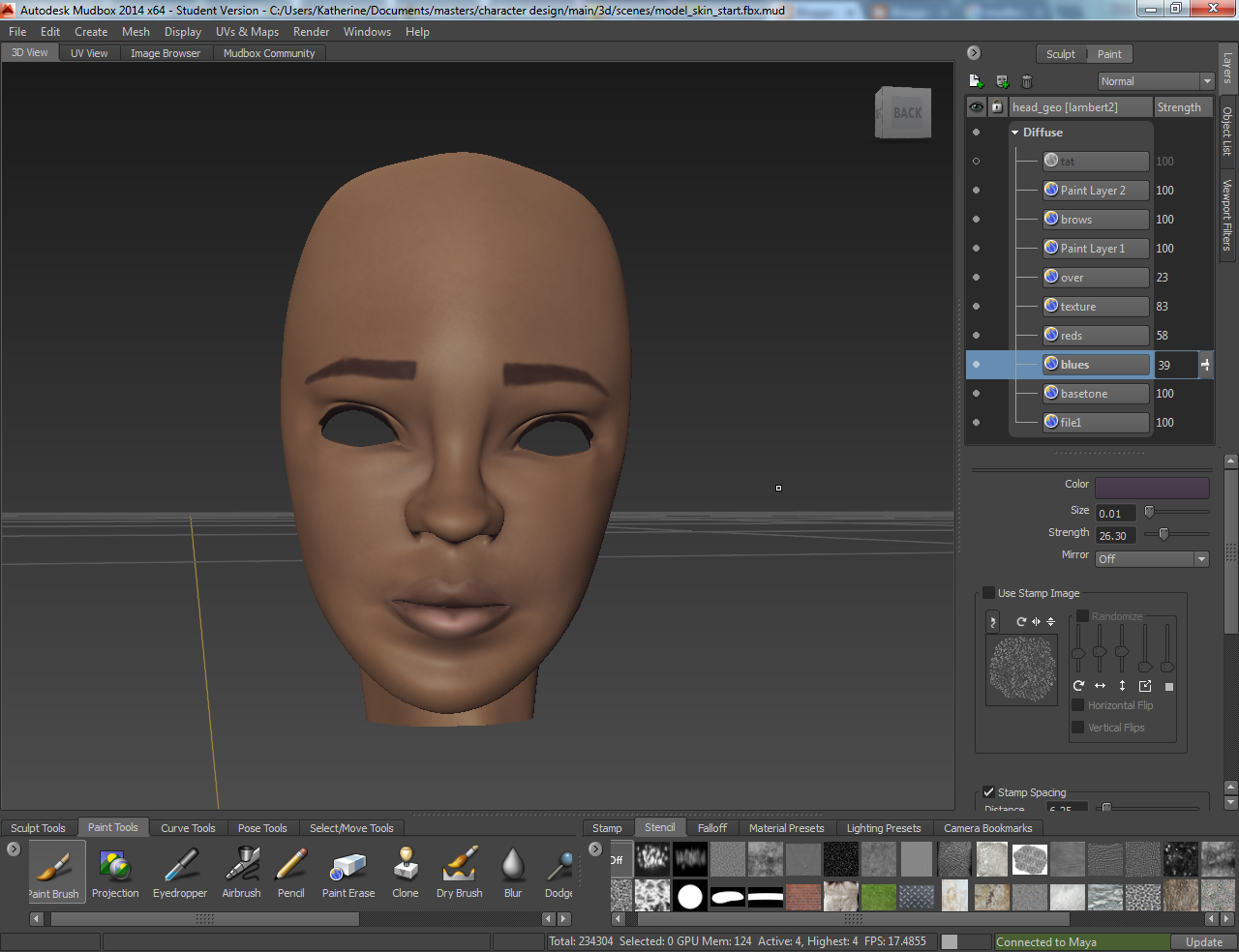Switch to Sculpt layers mode

pyautogui.click(x=1060, y=54)
